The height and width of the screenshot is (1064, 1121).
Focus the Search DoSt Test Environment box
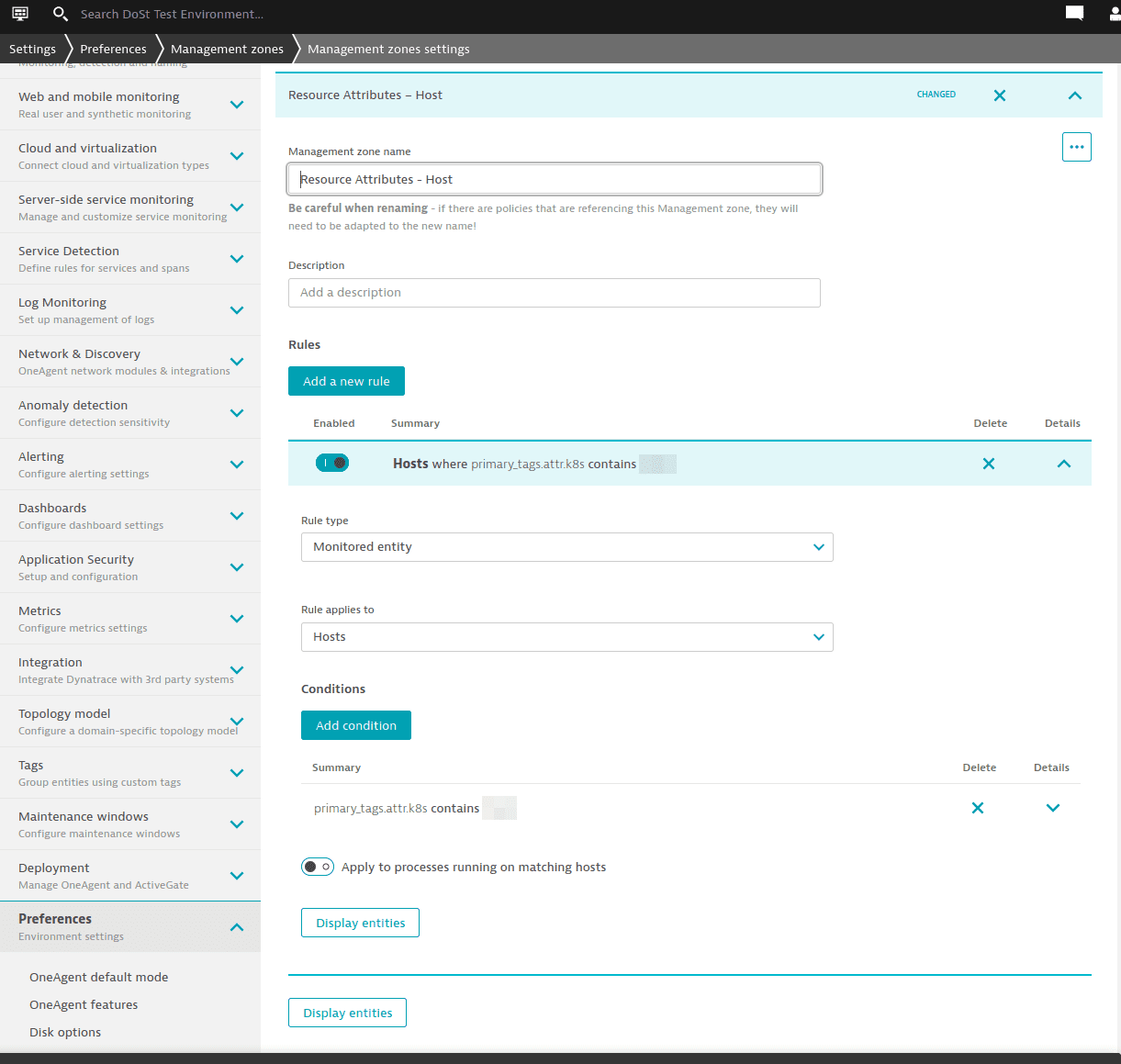tap(172, 14)
